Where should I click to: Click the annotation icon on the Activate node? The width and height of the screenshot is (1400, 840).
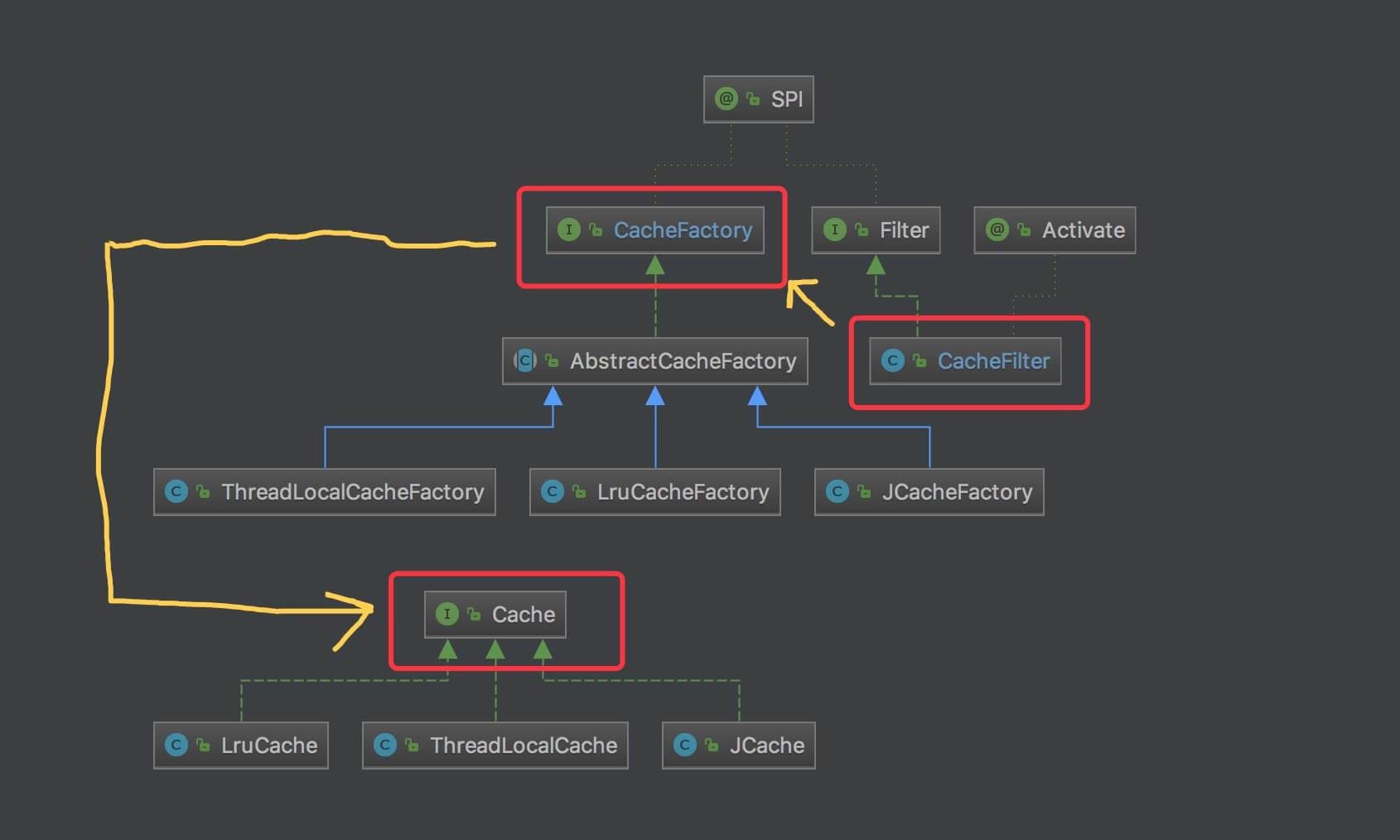(997, 229)
